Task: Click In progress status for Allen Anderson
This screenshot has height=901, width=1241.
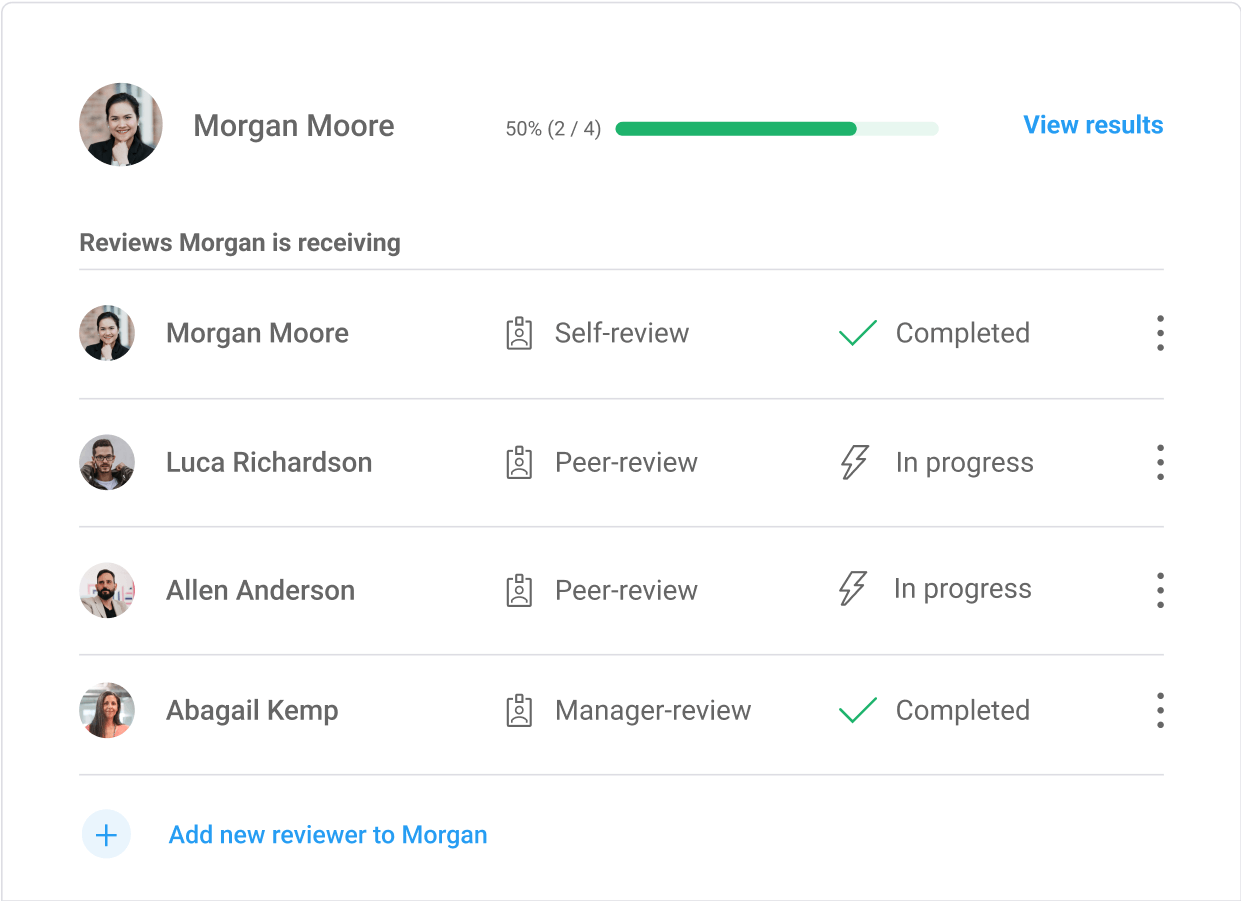Action: (x=963, y=590)
